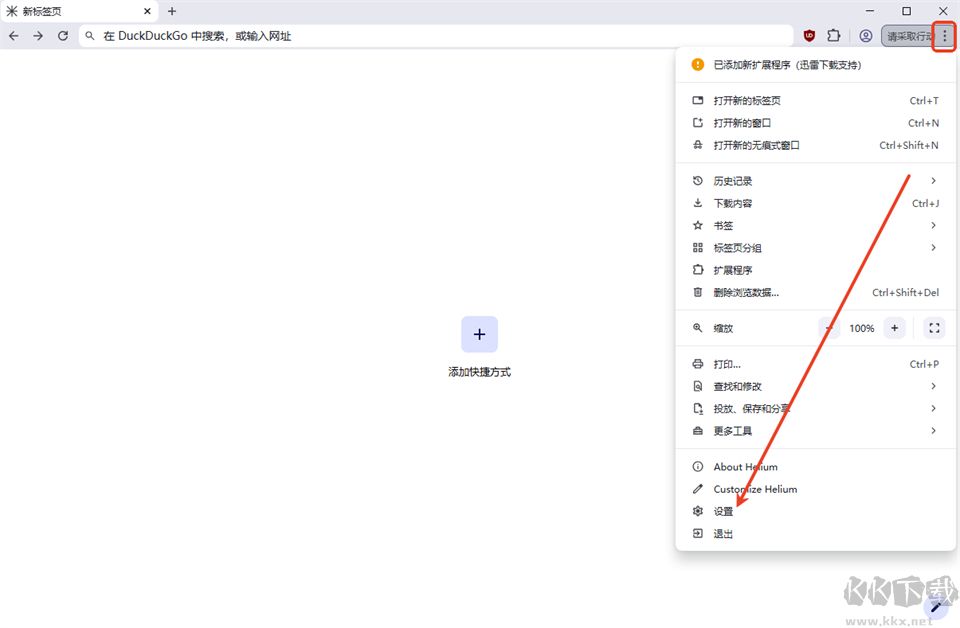Click the 请采取行动 button
This screenshot has height=628, width=960.
click(907, 36)
